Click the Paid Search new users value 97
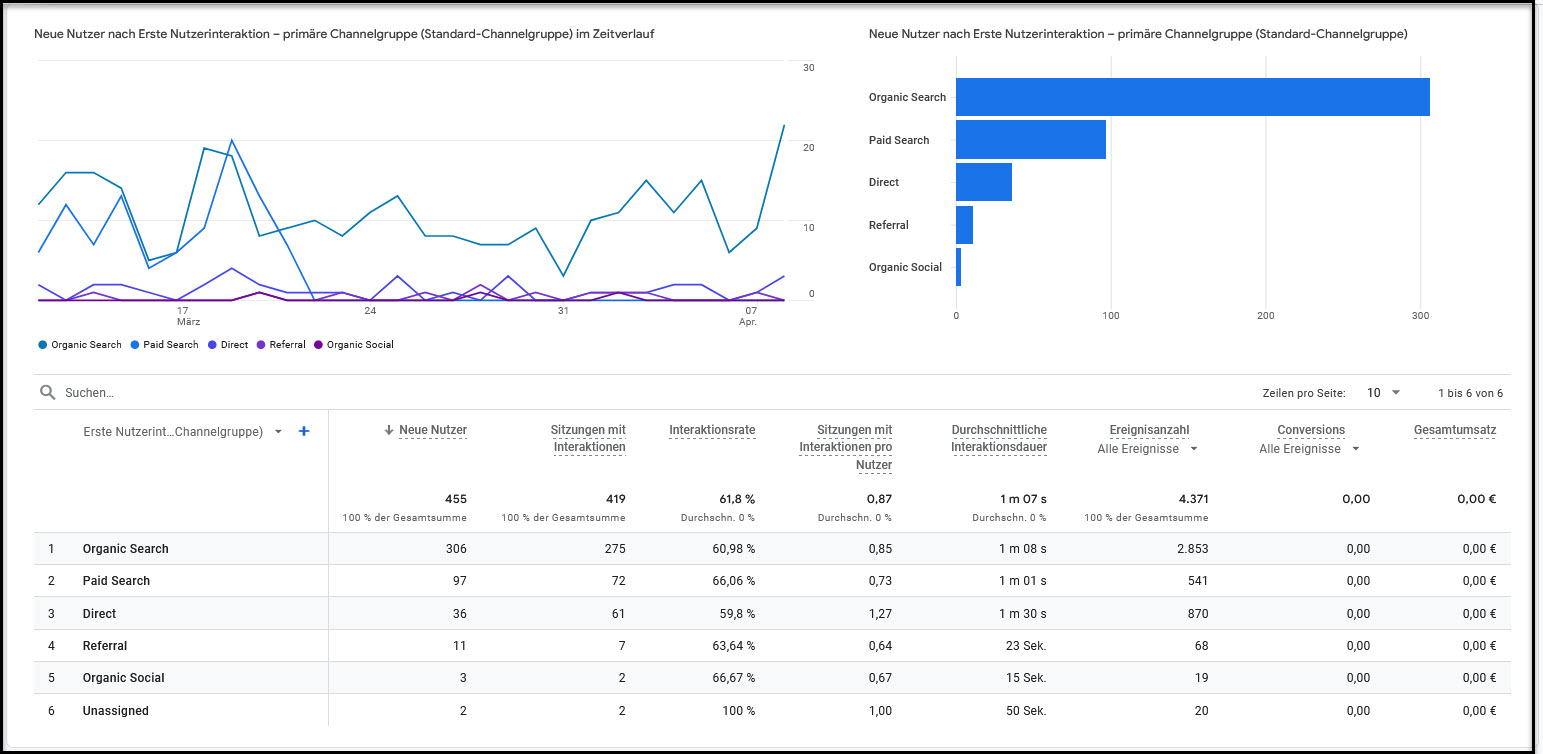The width and height of the screenshot is (1543, 754). click(x=459, y=581)
